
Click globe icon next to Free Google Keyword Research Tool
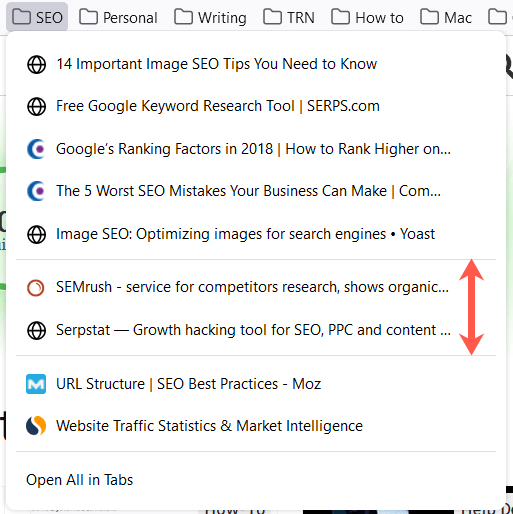[36, 106]
